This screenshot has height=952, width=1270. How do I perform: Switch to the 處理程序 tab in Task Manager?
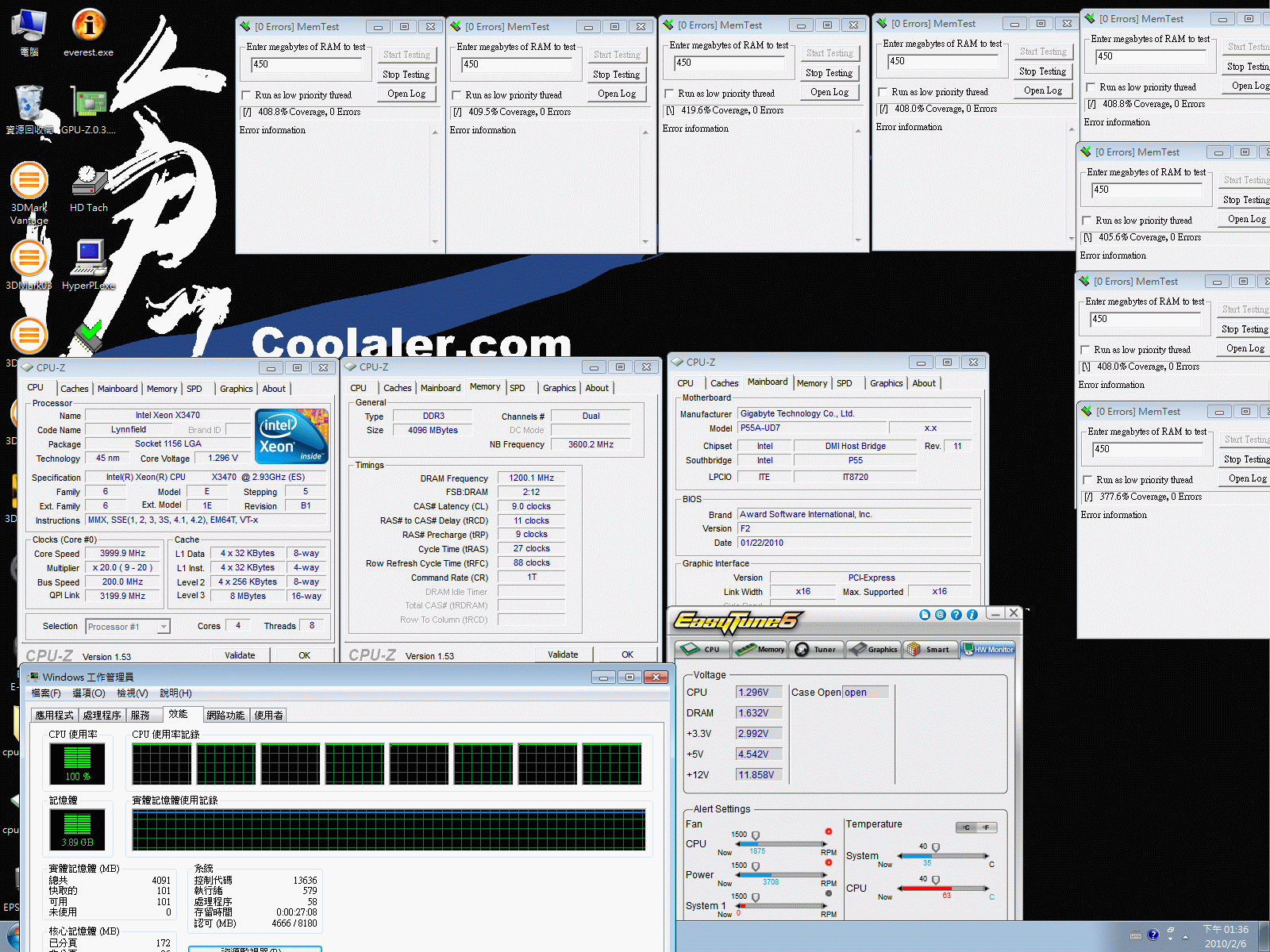[102, 716]
